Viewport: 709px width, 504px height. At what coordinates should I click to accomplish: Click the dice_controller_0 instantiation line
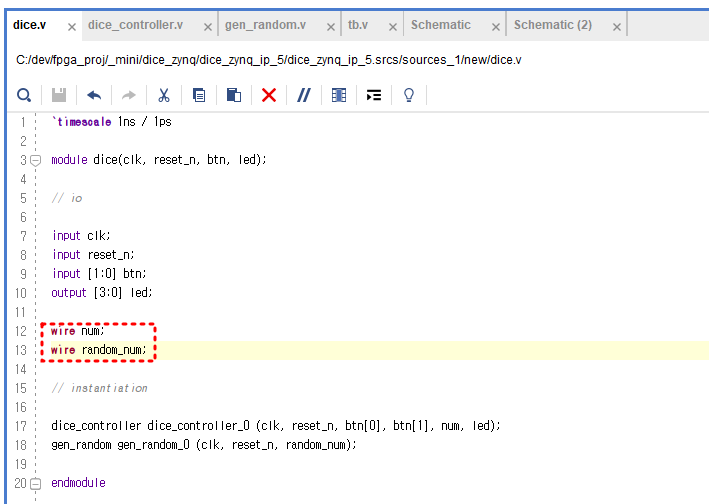tap(276, 426)
